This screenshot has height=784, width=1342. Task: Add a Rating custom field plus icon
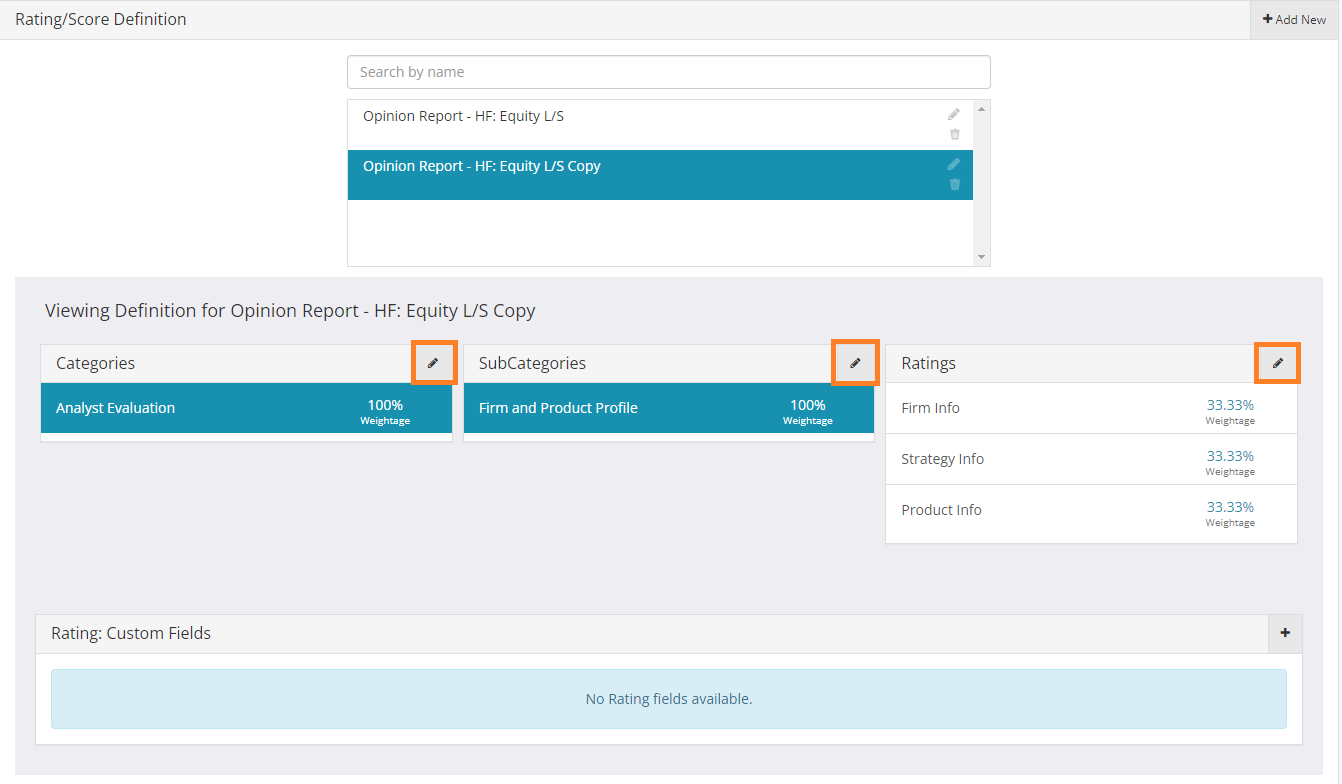click(1285, 633)
